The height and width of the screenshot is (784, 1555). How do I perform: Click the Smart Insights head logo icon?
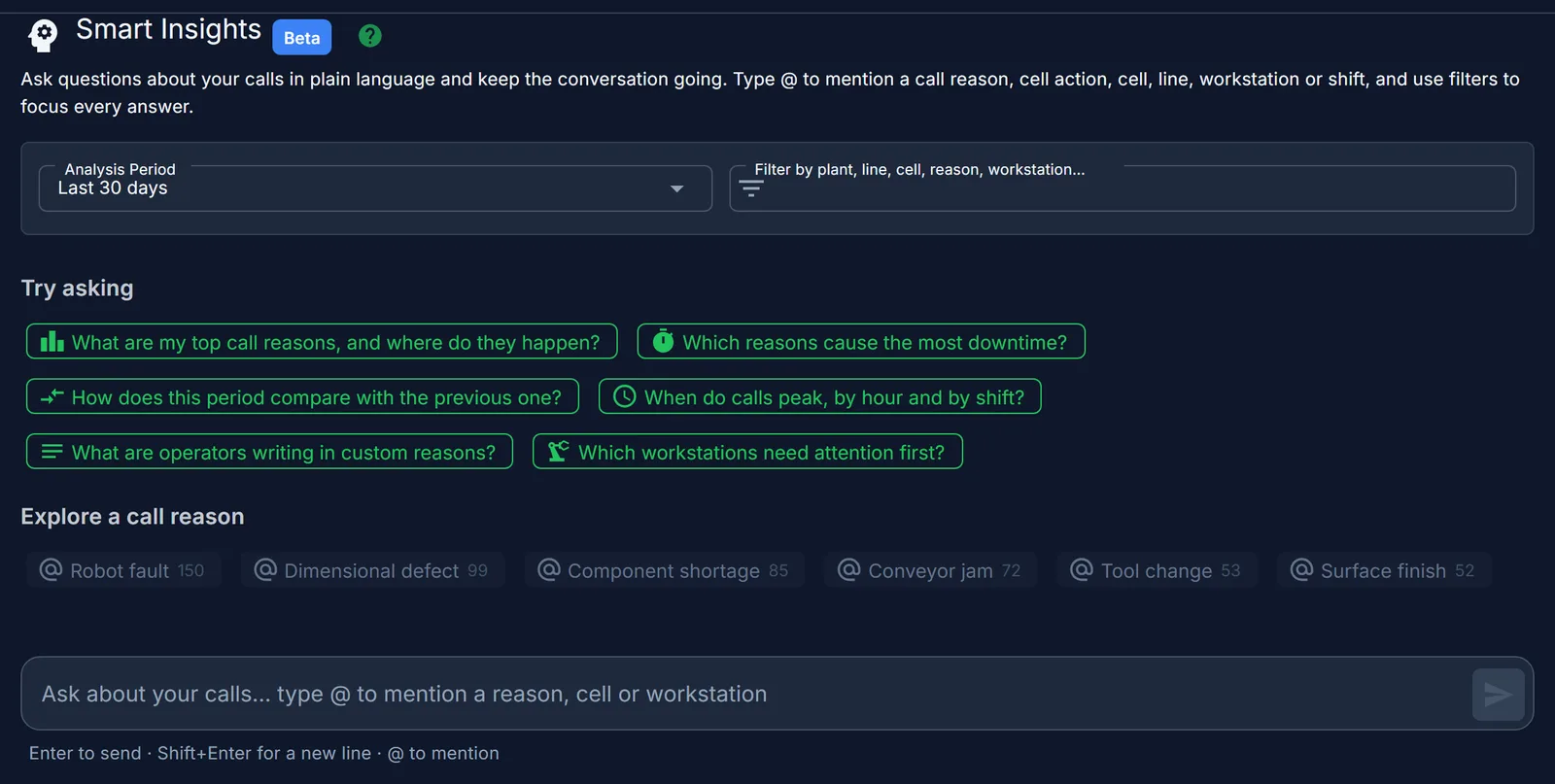43,35
